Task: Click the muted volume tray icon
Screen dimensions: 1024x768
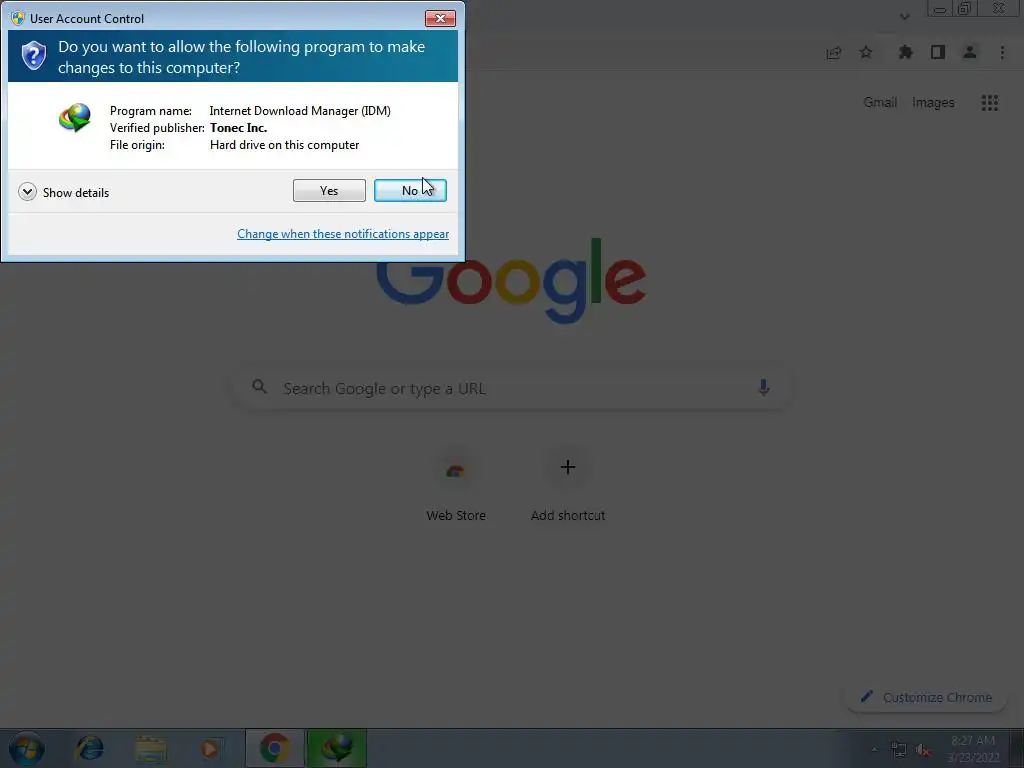Action: (x=923, y=750)
